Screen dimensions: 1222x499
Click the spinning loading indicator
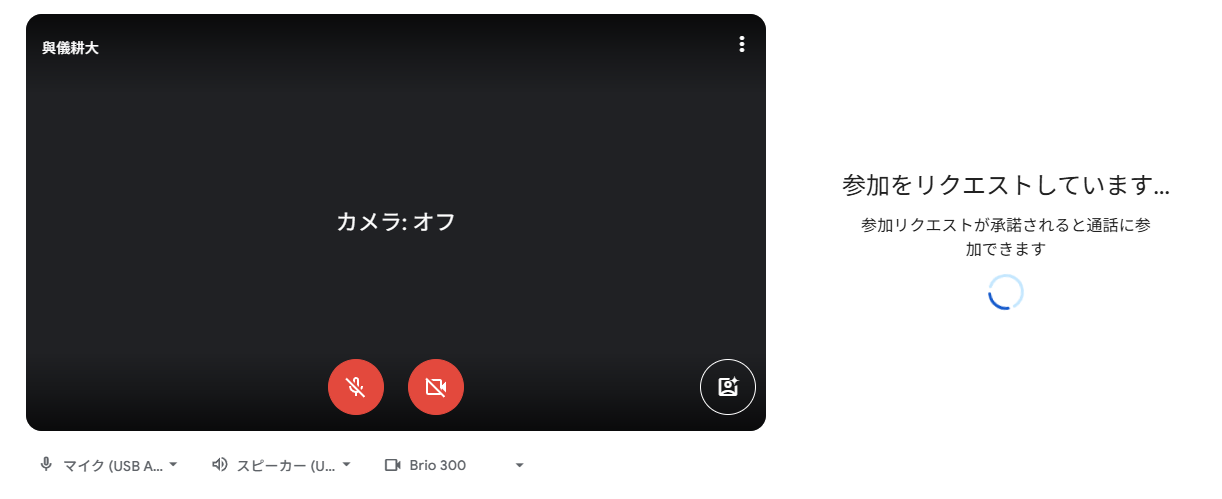(1006, 292)
